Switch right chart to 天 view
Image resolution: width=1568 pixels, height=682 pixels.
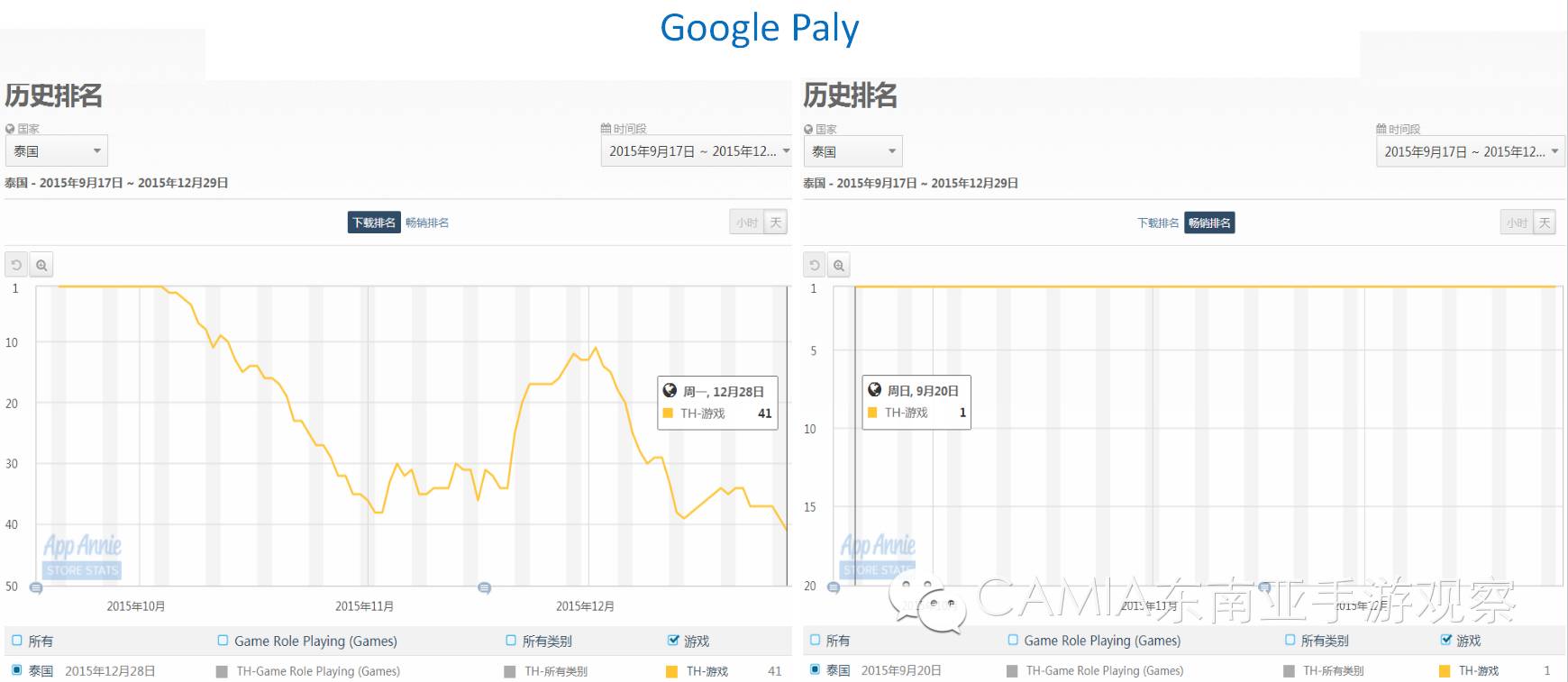pos(1545,223)
